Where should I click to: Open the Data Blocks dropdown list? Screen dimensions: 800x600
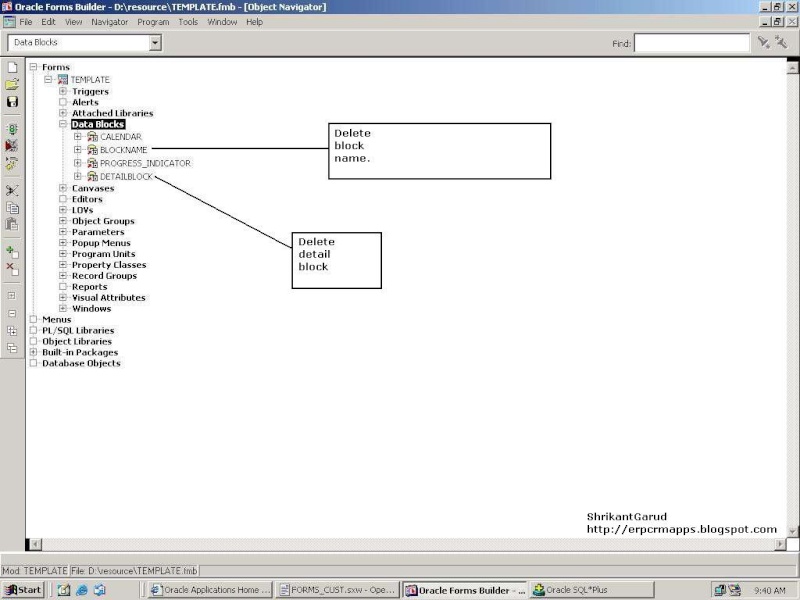tap(156, 43)
